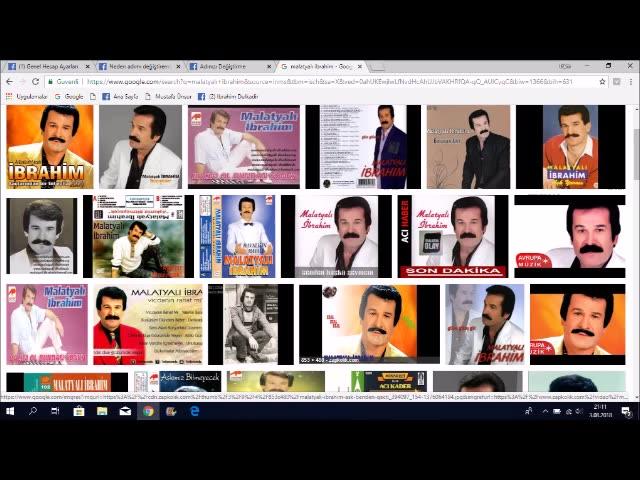
Task: Switch to Neden adımı değiştirem tab
Action: (x=139, y=66)
